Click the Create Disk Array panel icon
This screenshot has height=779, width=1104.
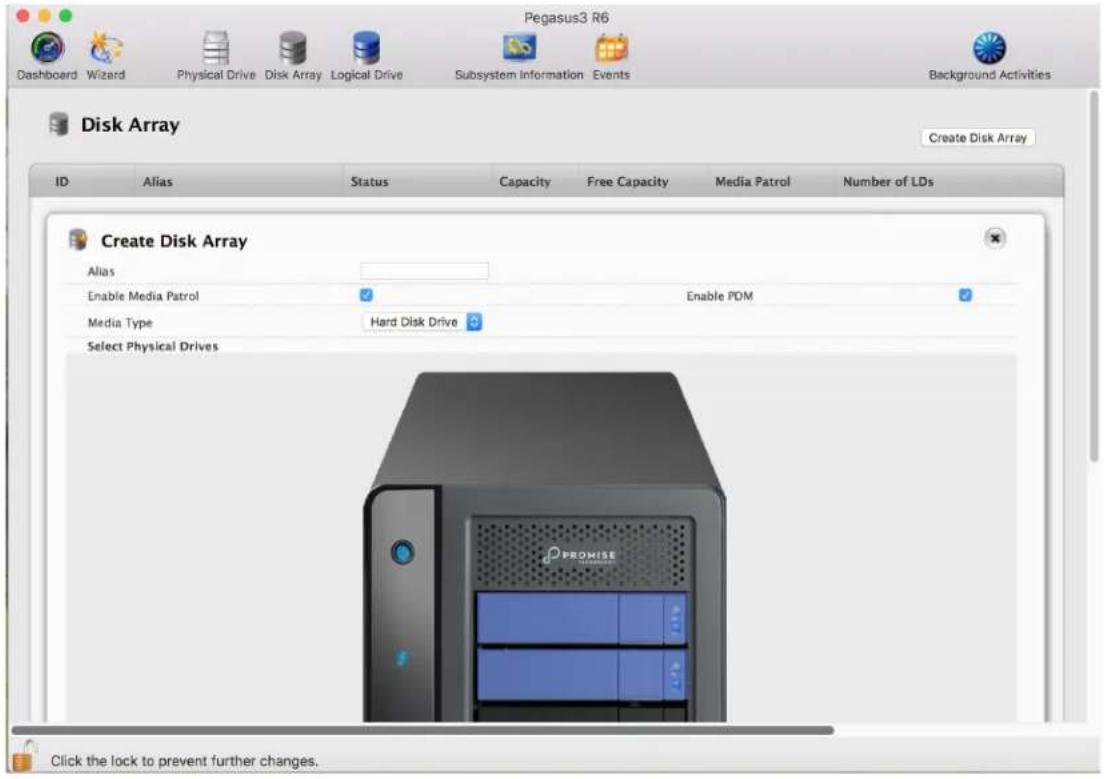[78, 239]
